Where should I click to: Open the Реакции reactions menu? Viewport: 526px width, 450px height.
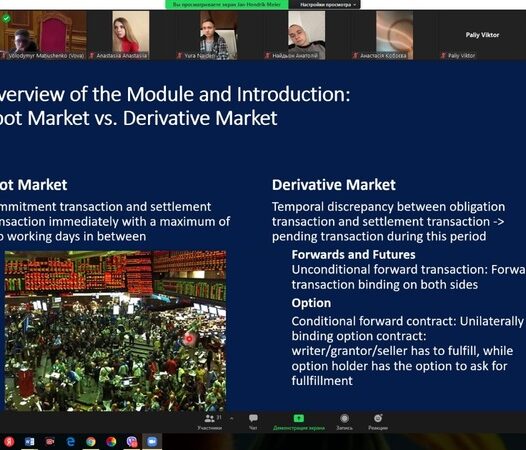378,422
